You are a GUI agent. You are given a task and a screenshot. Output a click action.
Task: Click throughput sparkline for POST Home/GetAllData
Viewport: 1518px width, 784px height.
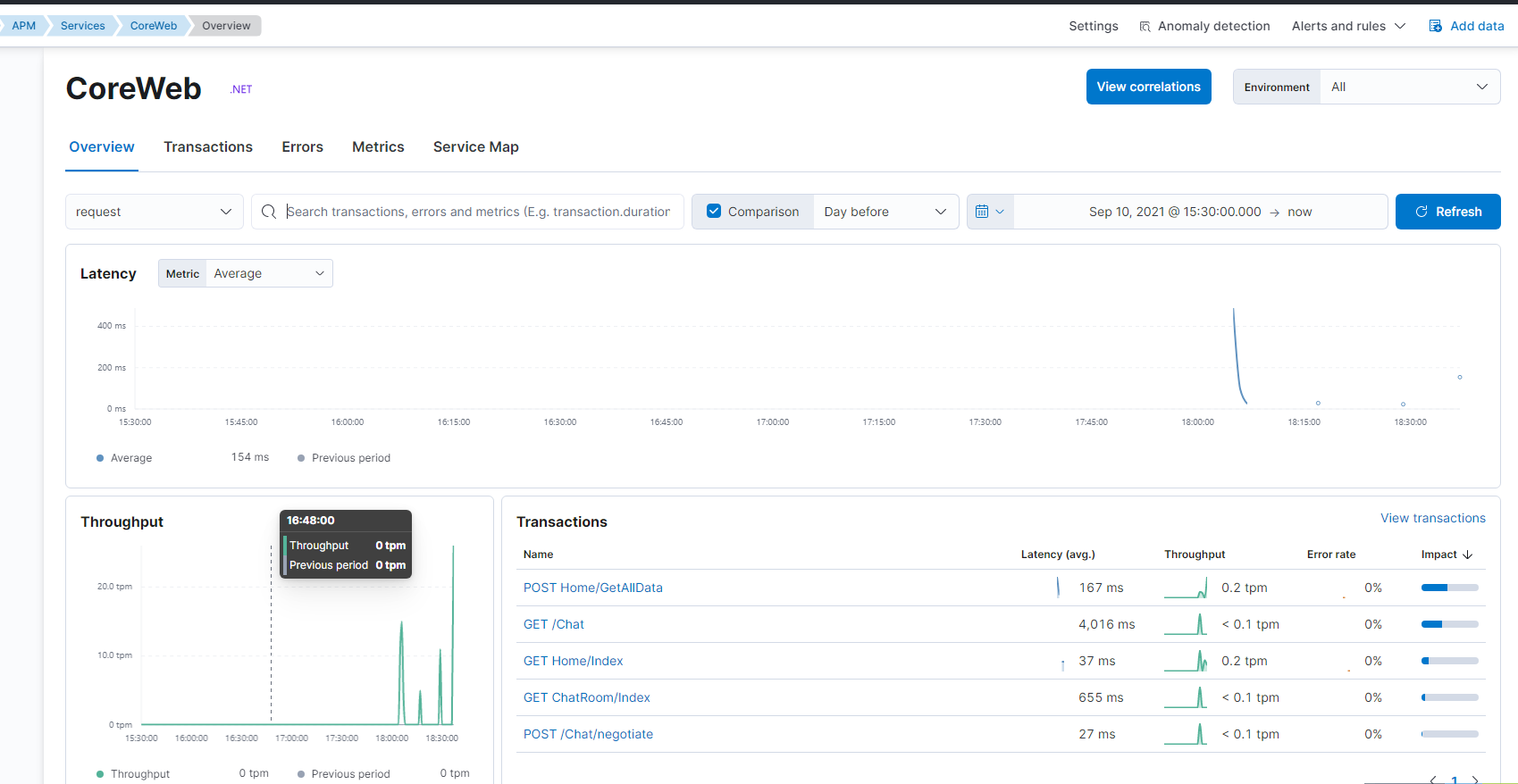1186,588
